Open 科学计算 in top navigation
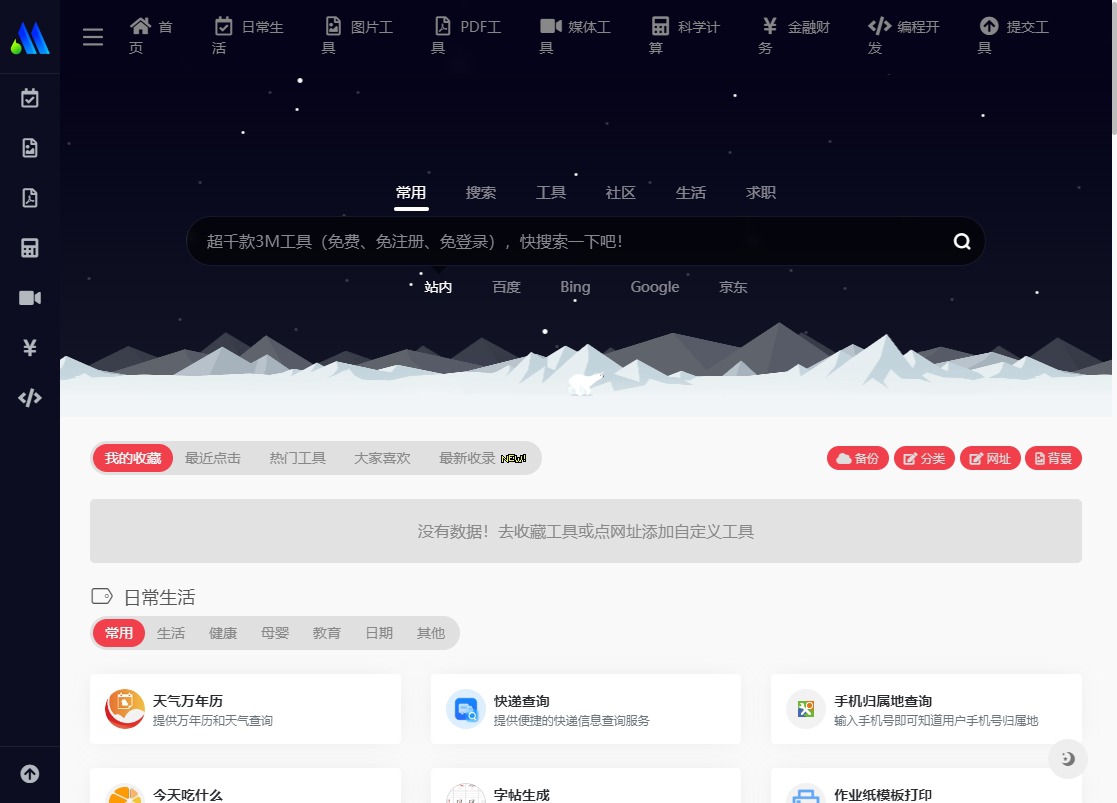Viewport: 1117px width, 803px height. (x=685, y=36)
